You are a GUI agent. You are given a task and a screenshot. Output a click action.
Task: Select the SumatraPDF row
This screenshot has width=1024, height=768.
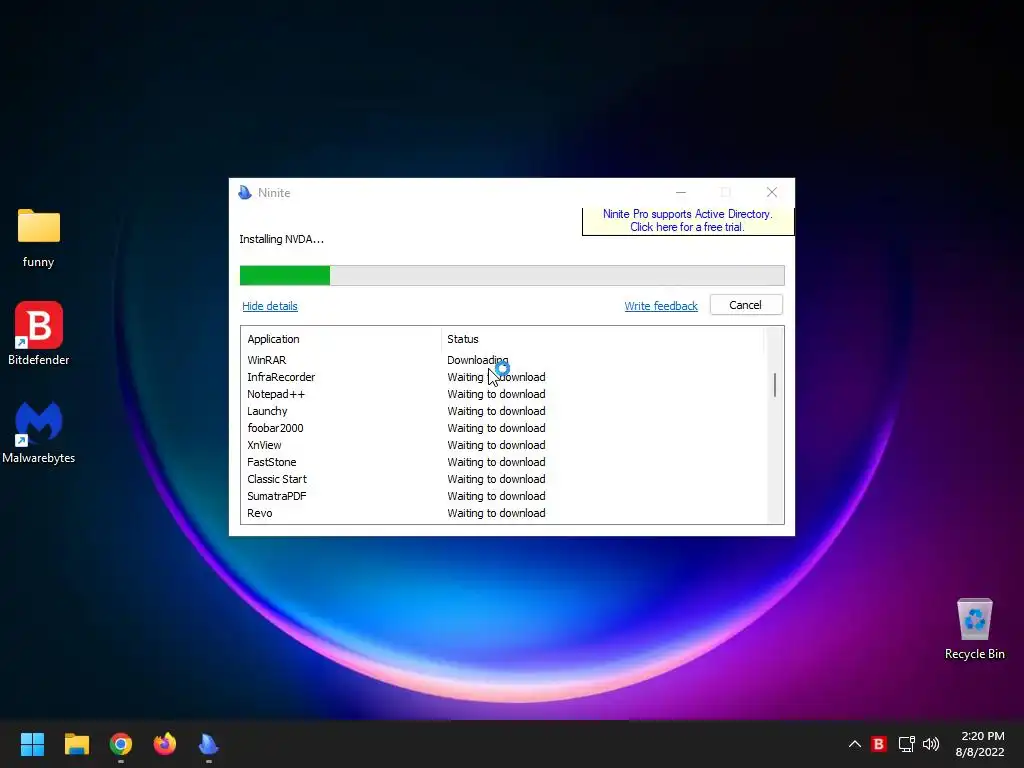tap(502, 496)
